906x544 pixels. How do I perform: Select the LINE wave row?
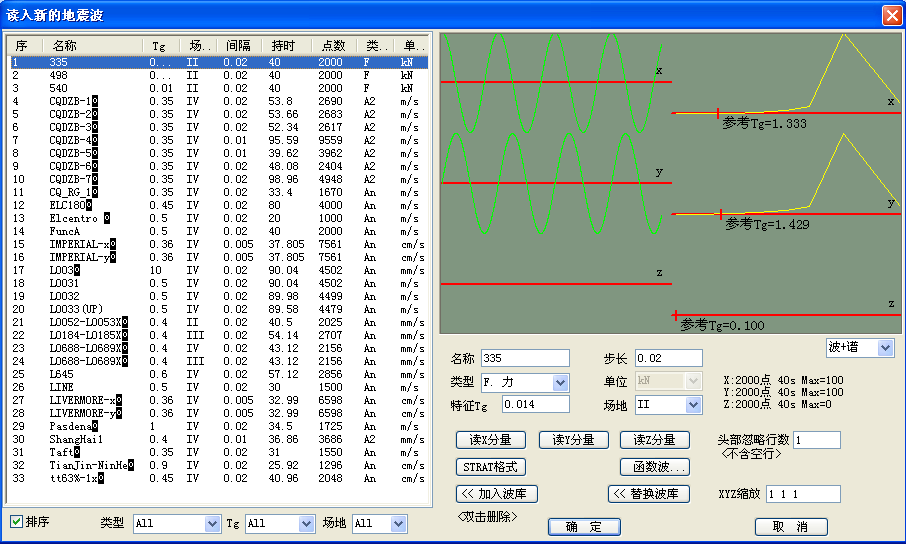(x=219, y=387)
